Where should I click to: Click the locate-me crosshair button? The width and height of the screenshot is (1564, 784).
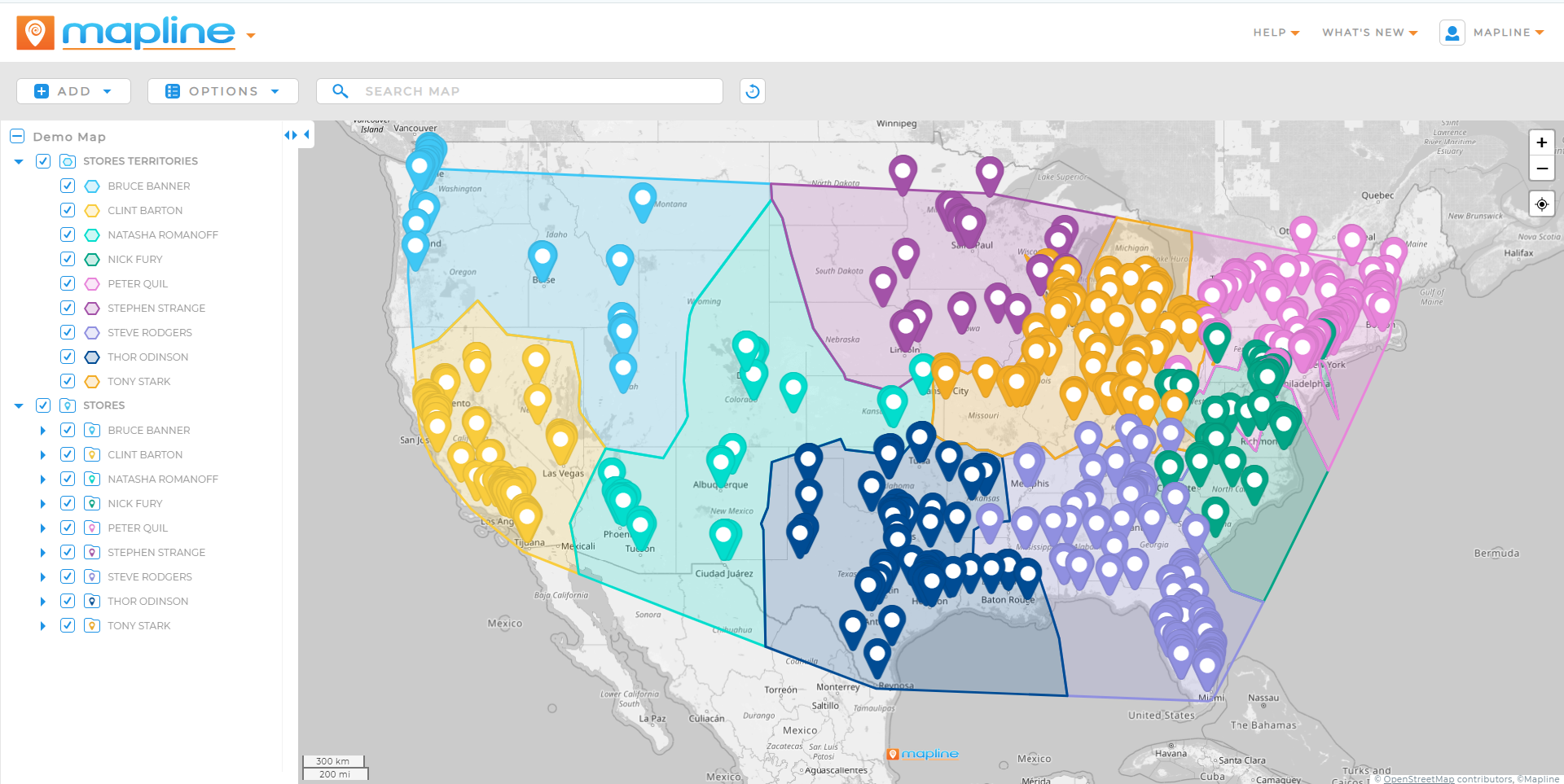point(1541,204)
